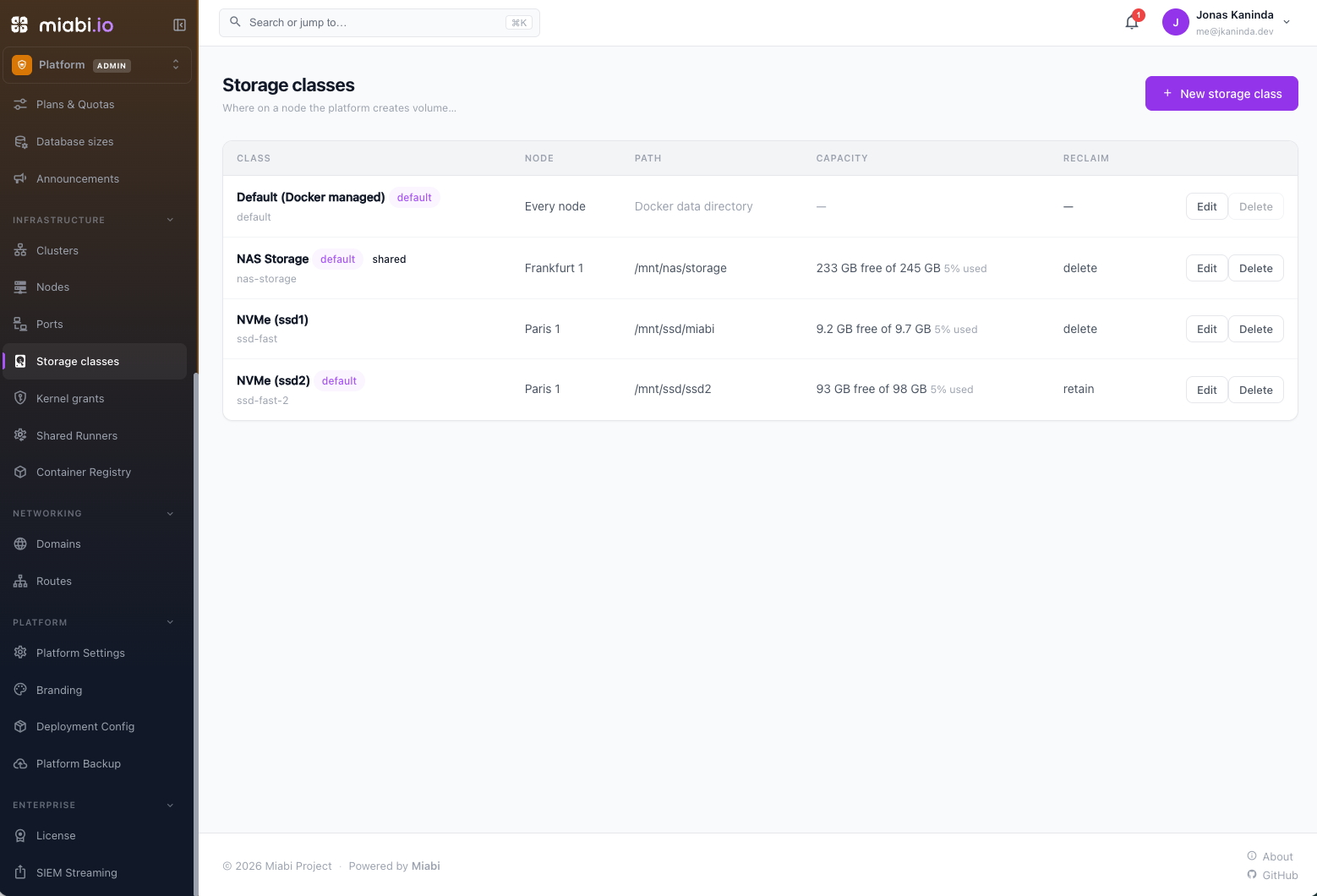
Task: Click the /mnt/nas/storage path text
Action: [x=680, y=268]
